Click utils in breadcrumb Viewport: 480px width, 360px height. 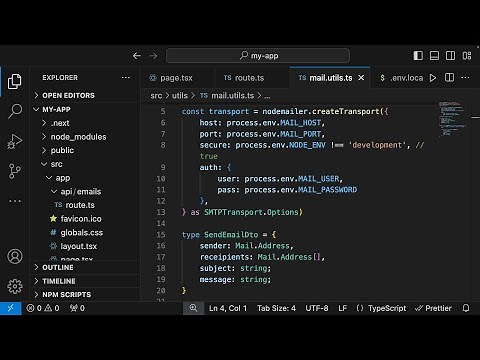pos(180,96)
